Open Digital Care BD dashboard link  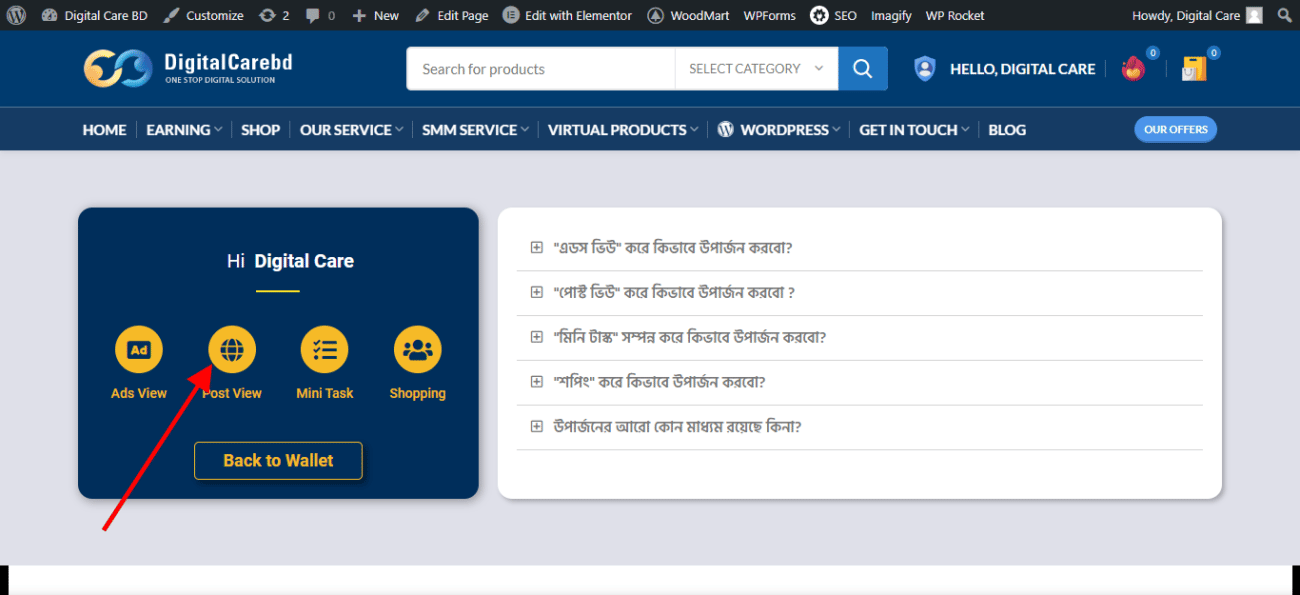coord(94,15)
